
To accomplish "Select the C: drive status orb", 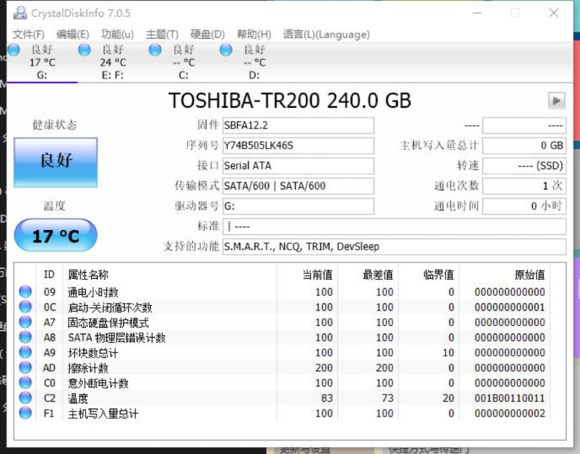I will pos(155,50).
